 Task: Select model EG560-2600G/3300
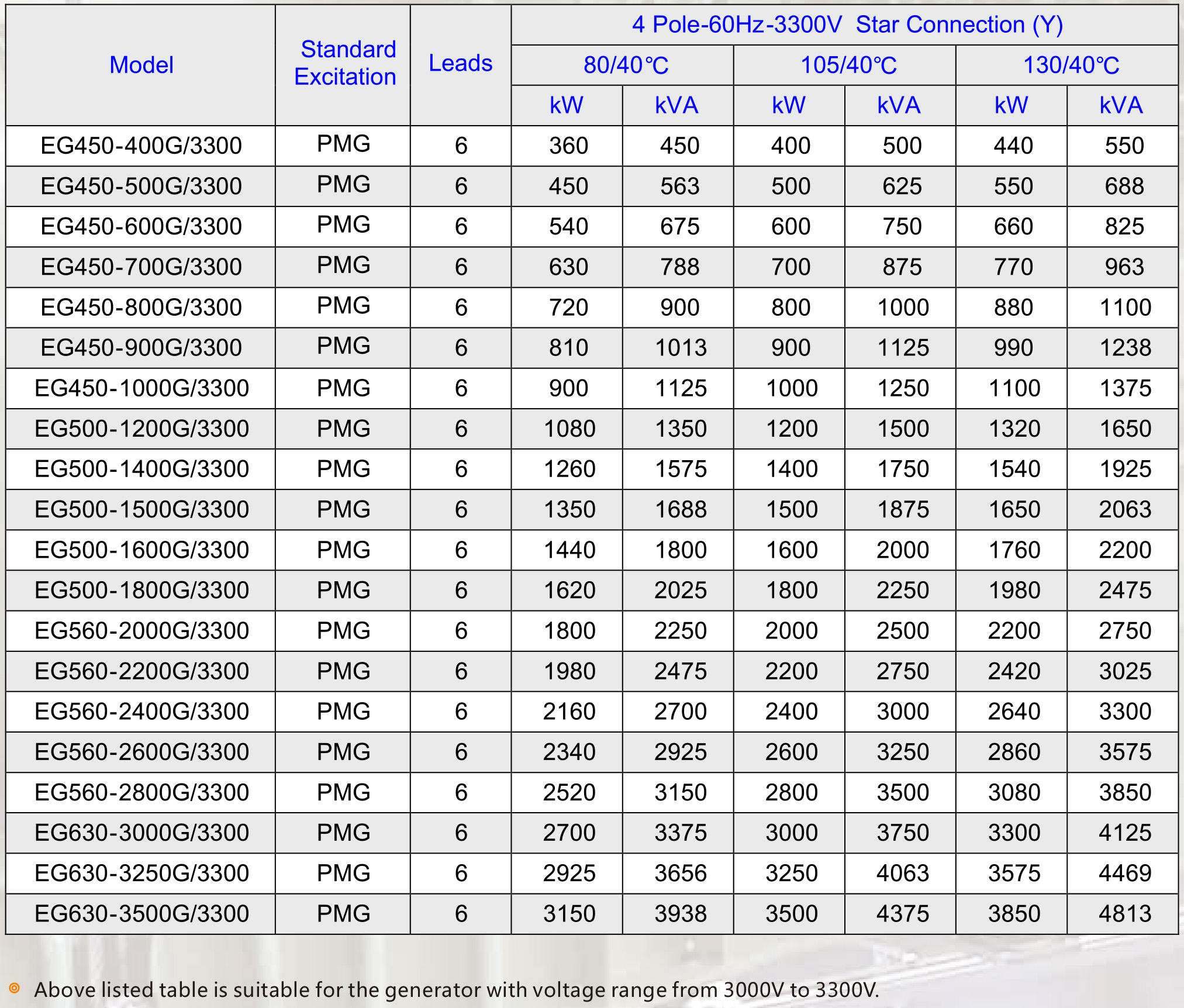141,751
